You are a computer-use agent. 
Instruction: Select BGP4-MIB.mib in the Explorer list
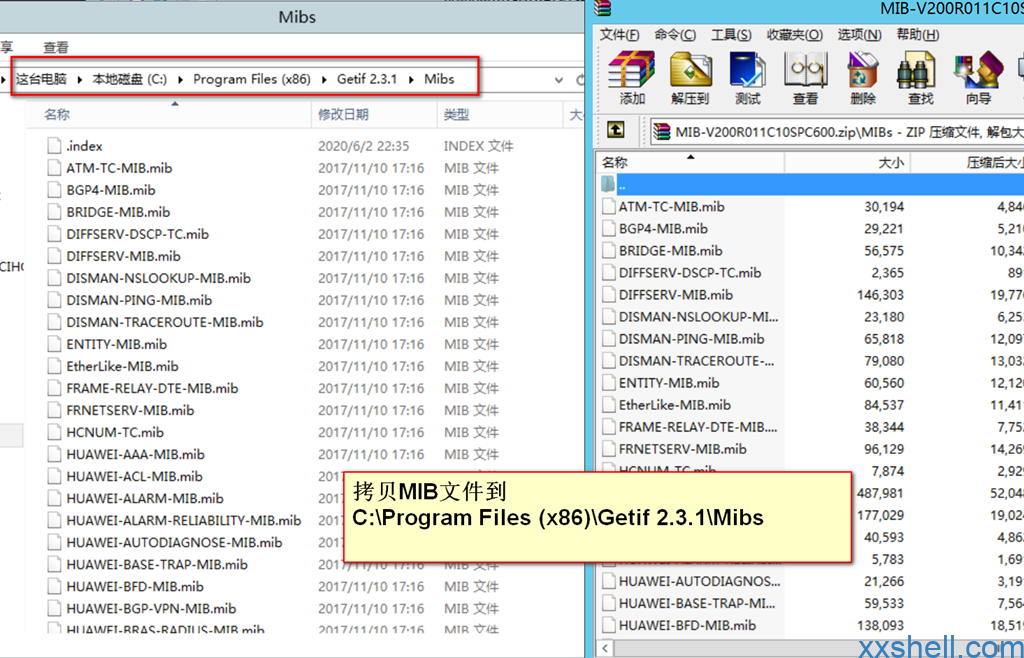pyautogui.click(x=110, y=190)
